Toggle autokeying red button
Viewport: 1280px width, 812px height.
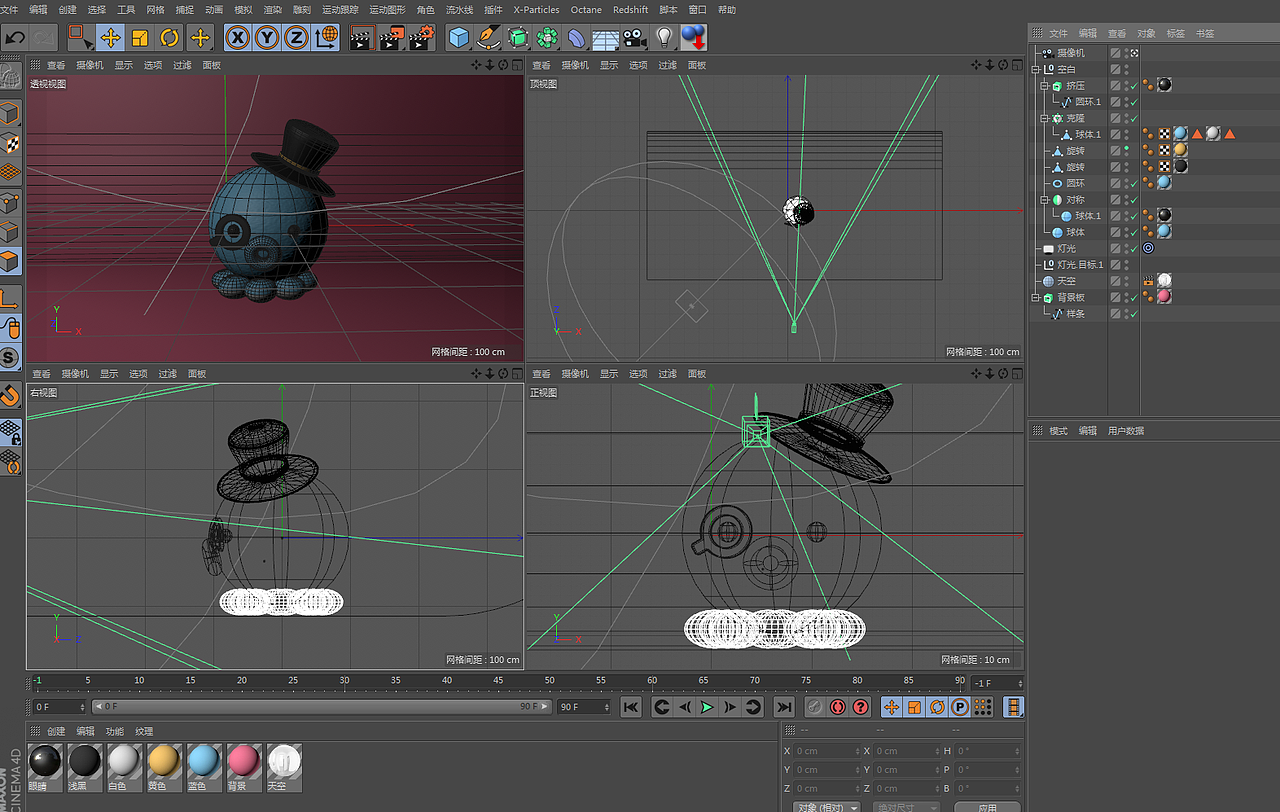click(838, 707)
